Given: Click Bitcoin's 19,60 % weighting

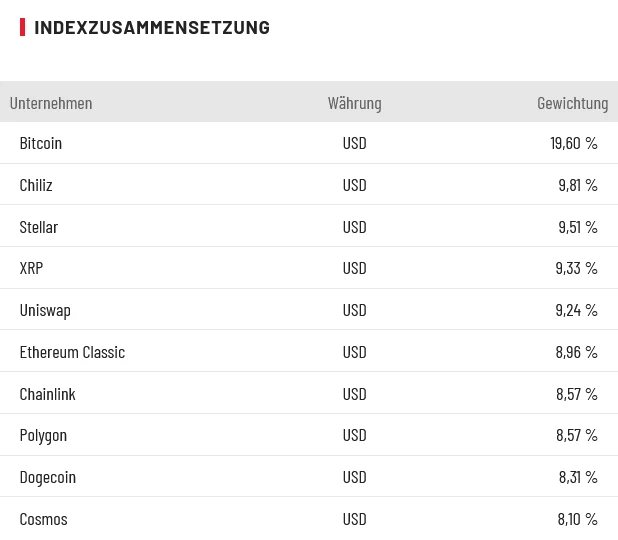Looking at the screenshot, I should [573, 143].
